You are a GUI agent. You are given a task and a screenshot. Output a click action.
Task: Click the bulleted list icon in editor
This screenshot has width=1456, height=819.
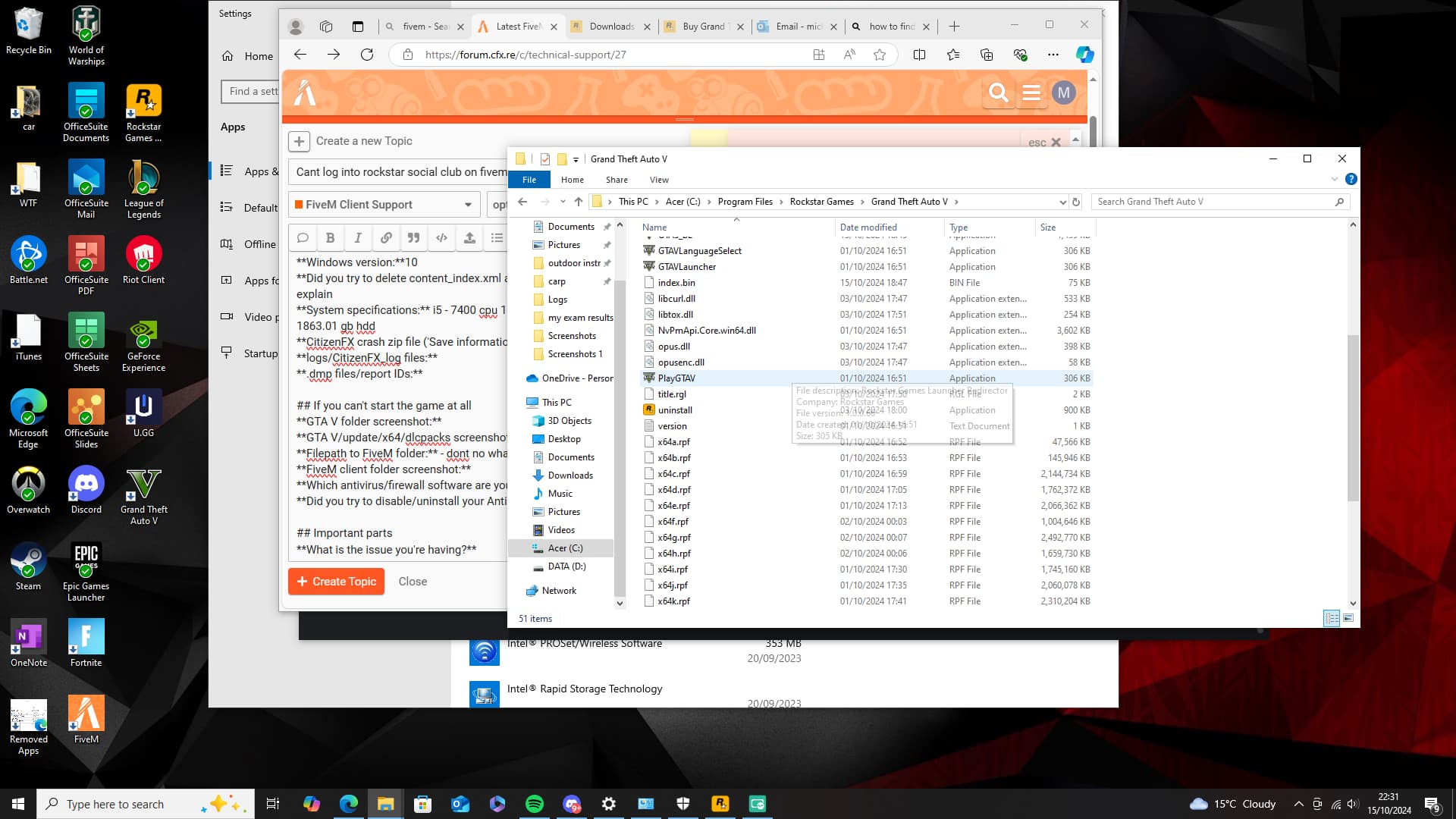pyautogui.click(x=497, y=238)
